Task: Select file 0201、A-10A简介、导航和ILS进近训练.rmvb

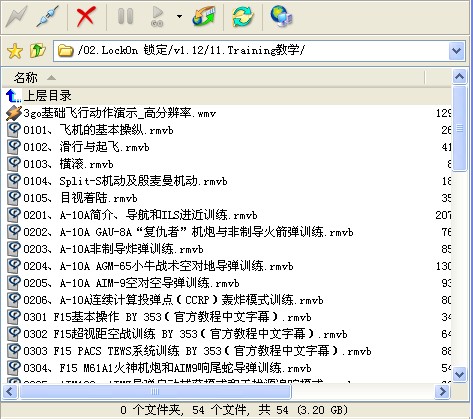Action: 140,215
